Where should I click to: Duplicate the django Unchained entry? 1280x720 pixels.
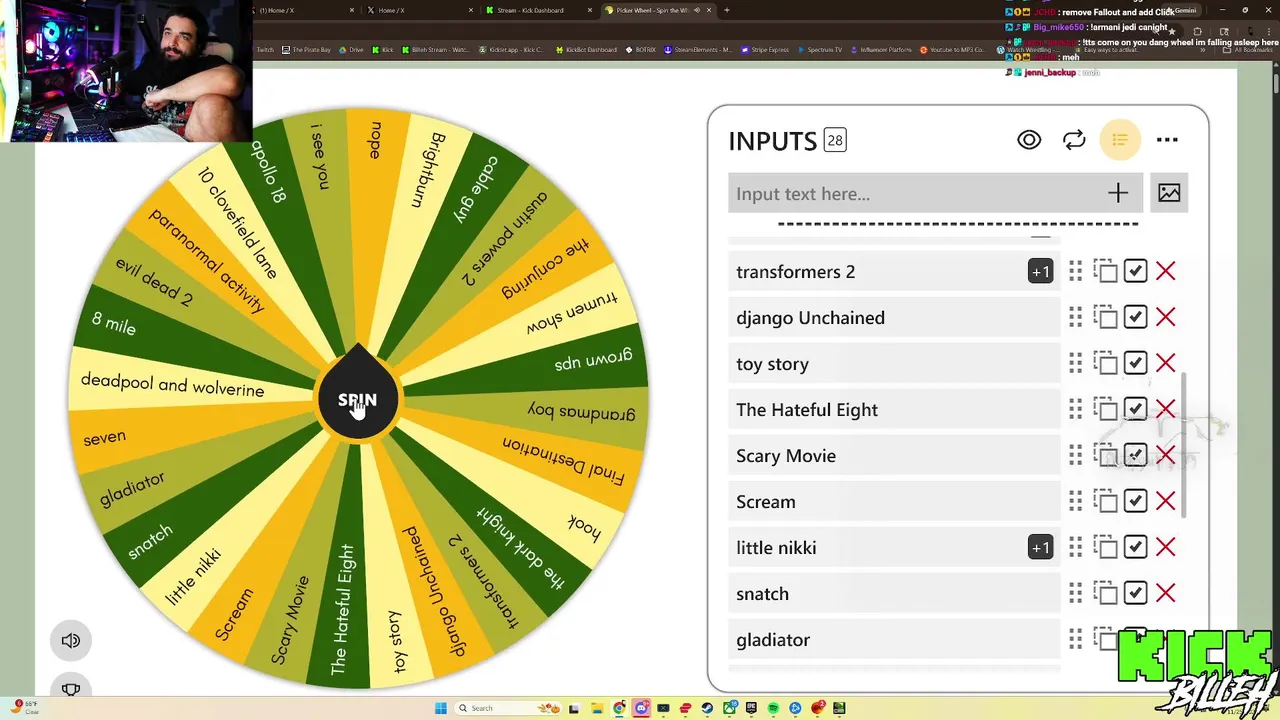coord(1105,317)
